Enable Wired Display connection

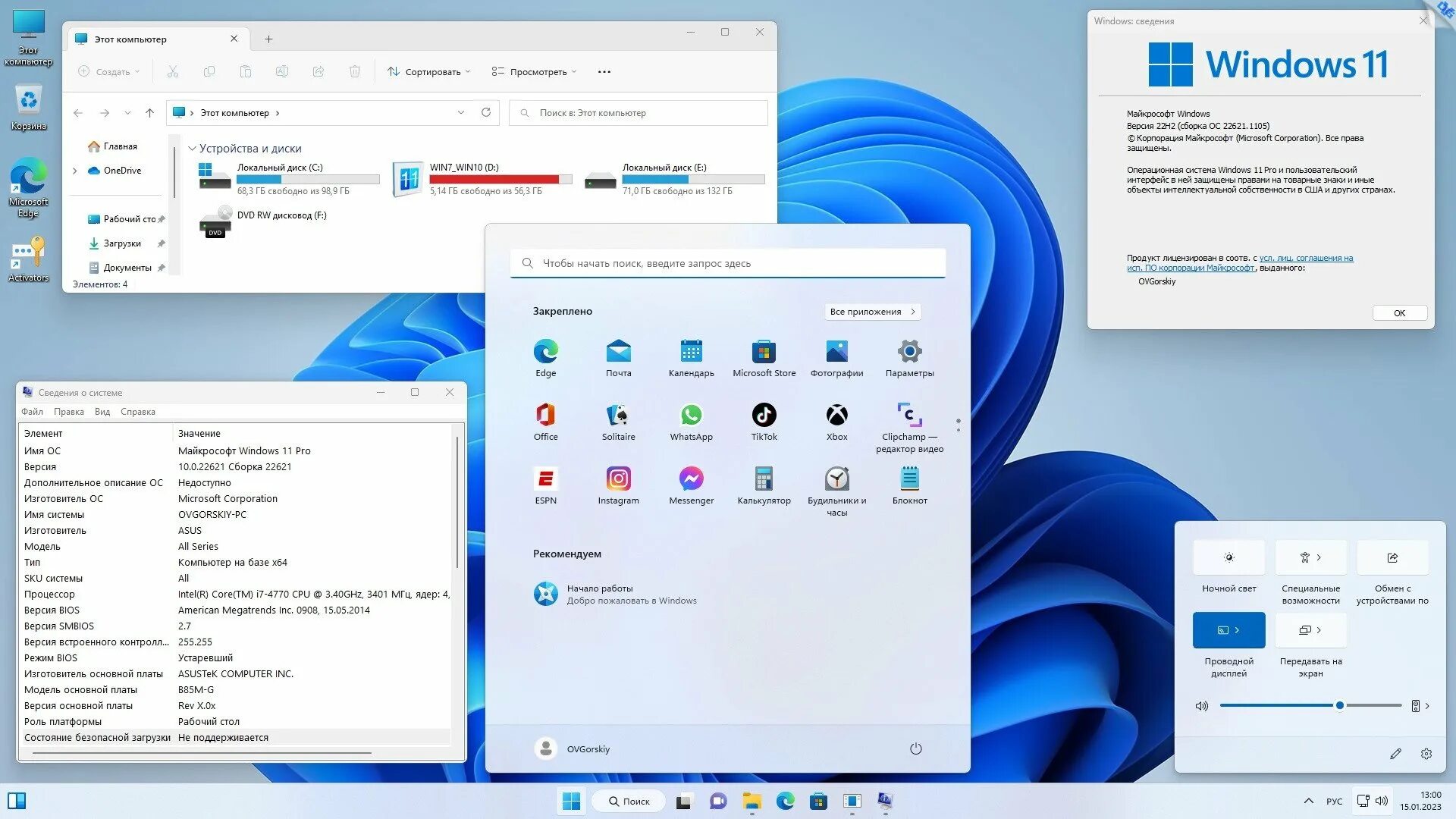point(1228,629)
